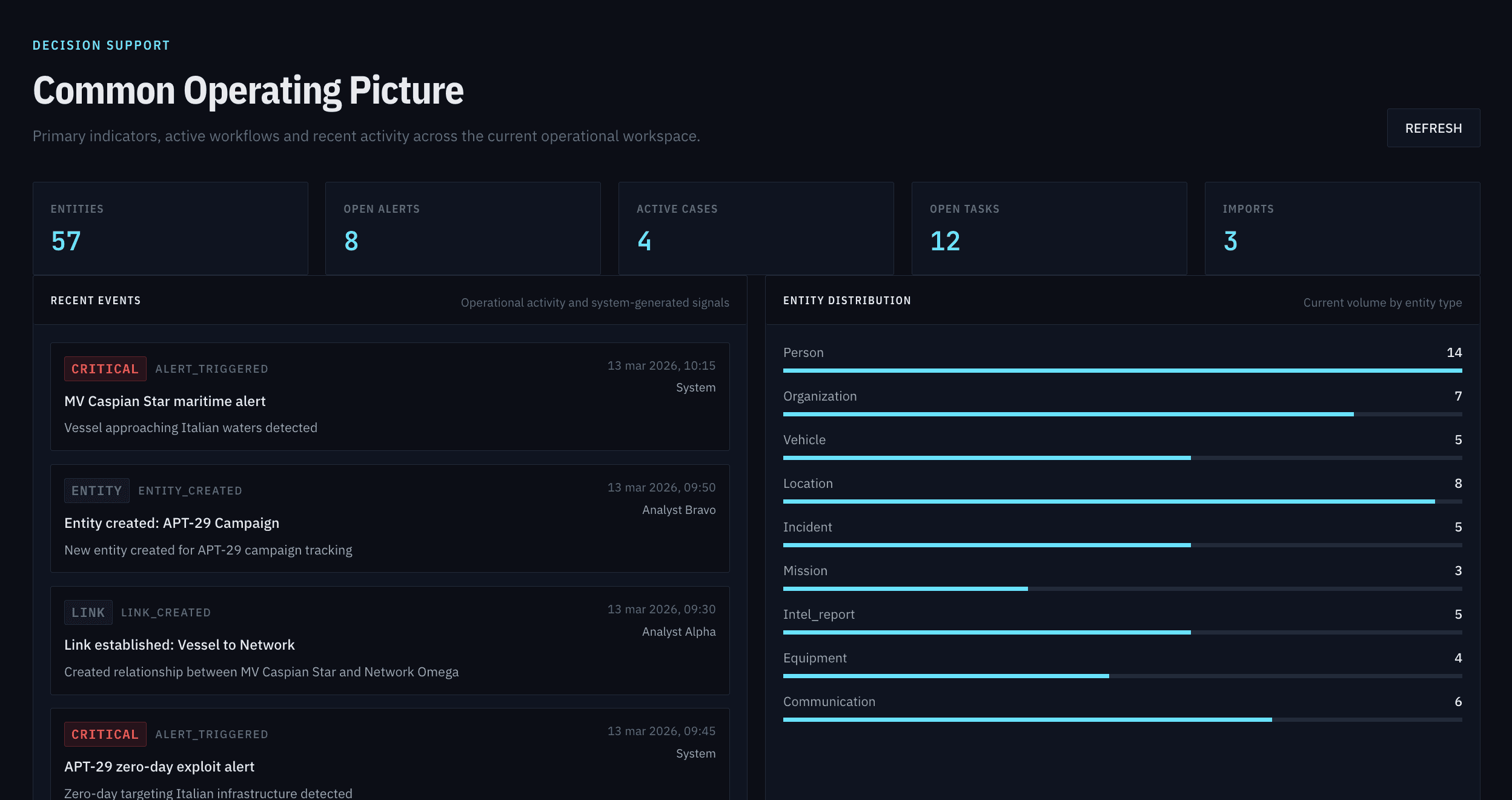
Task: Click the CRITICAL badge on the zero-day alert
Action: point(105,734)
